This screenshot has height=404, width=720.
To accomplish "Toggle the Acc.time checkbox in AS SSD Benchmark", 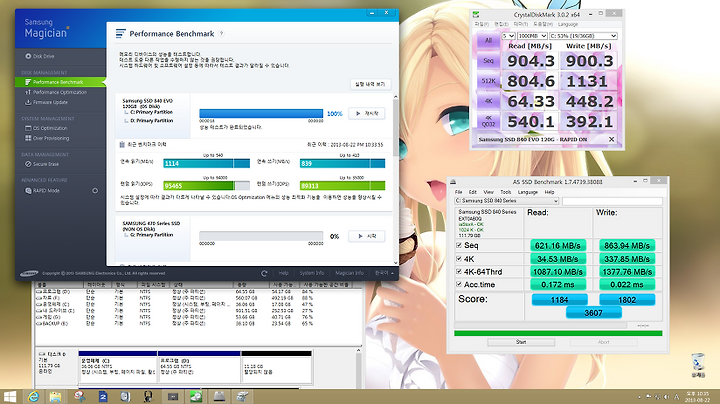I will (459, 284).
